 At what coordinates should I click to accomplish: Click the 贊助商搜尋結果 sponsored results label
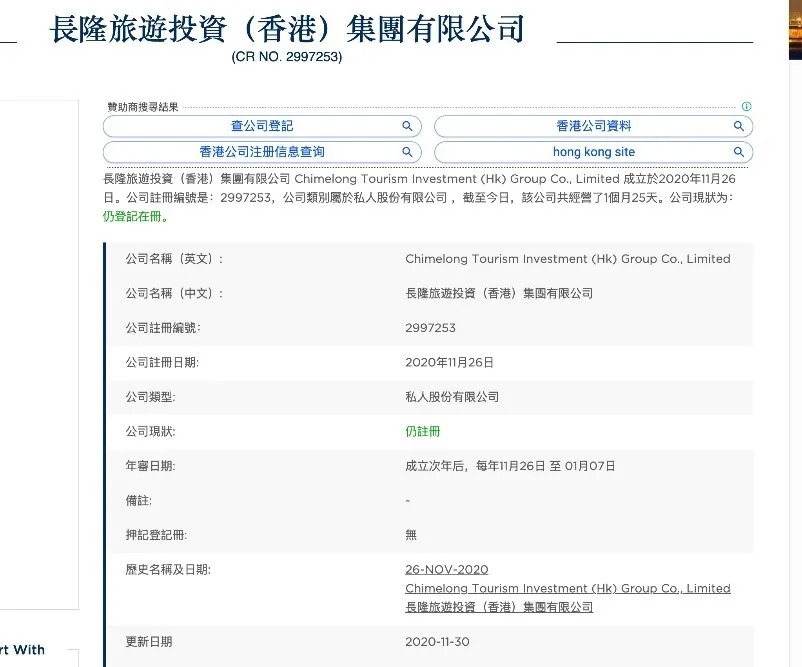point(143,107)
